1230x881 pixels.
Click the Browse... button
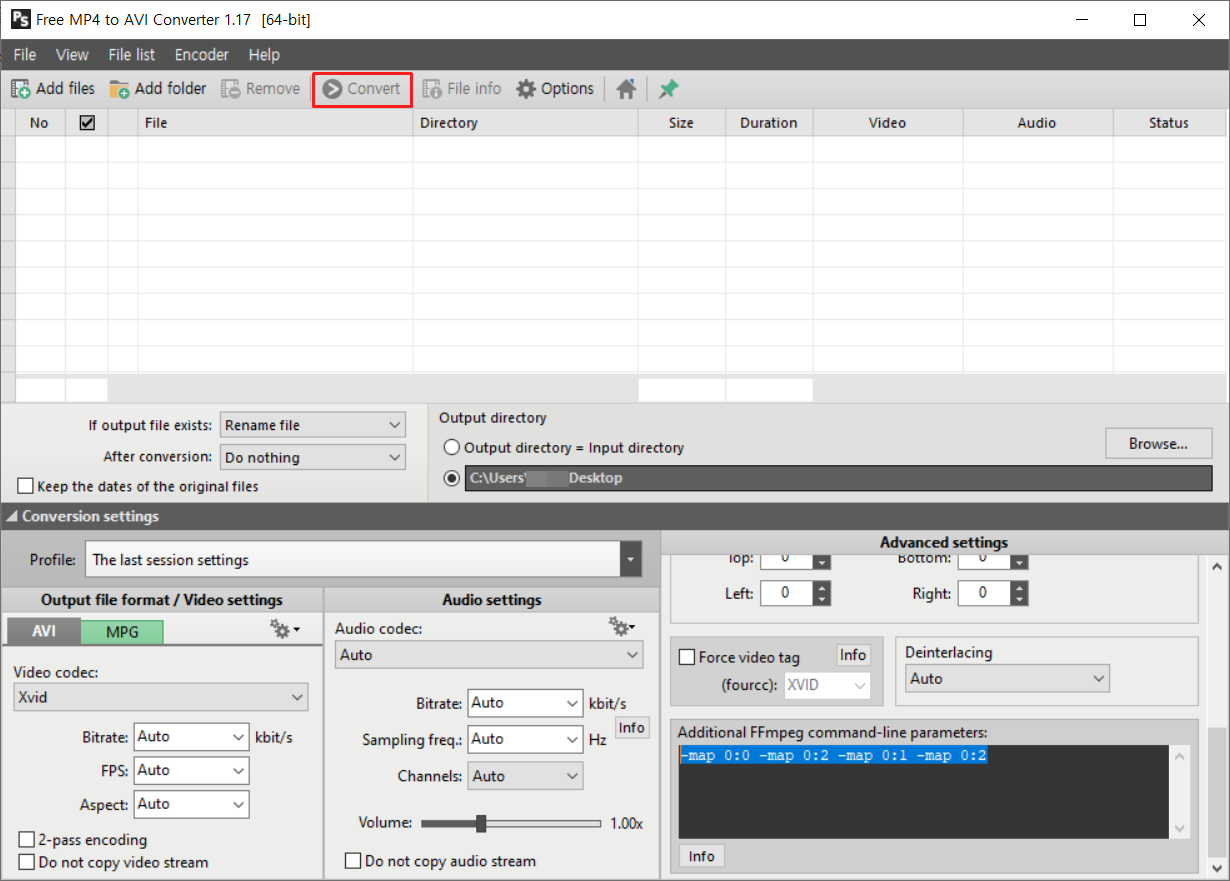1158,443
